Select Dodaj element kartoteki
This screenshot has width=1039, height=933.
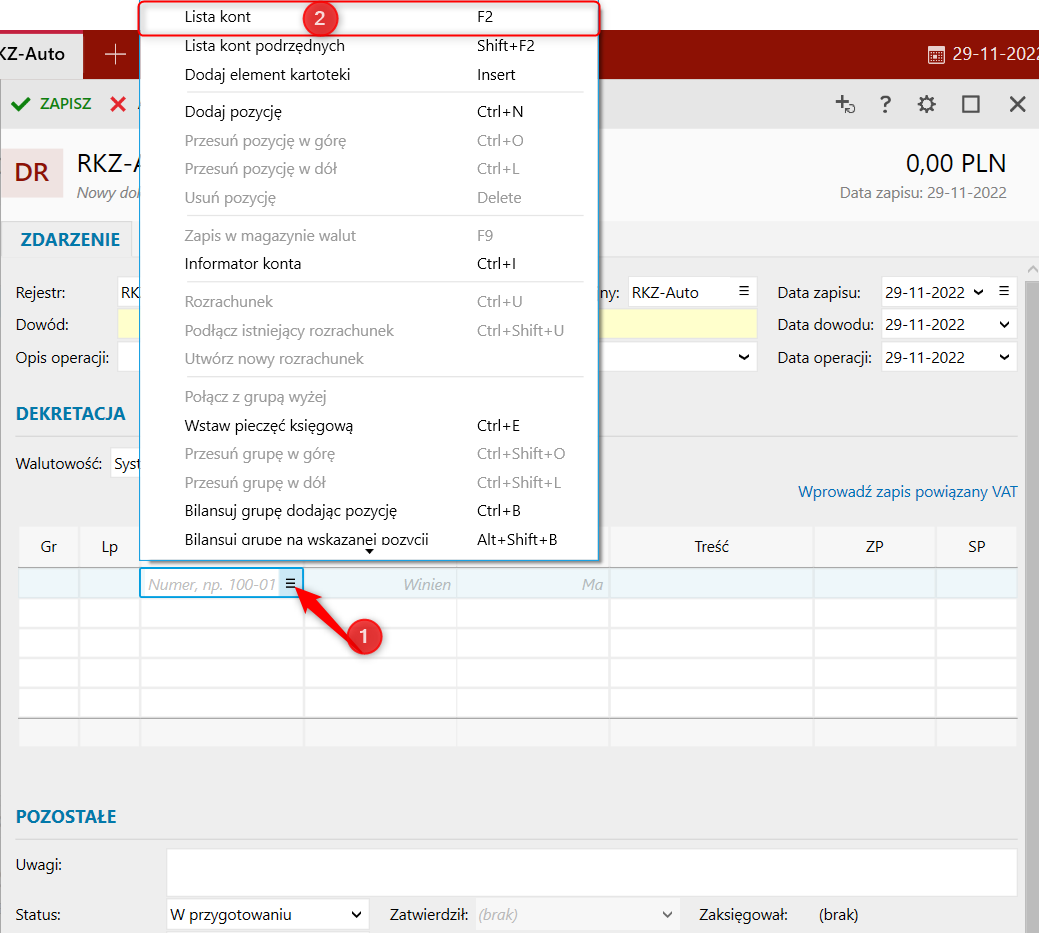(368, 75)
